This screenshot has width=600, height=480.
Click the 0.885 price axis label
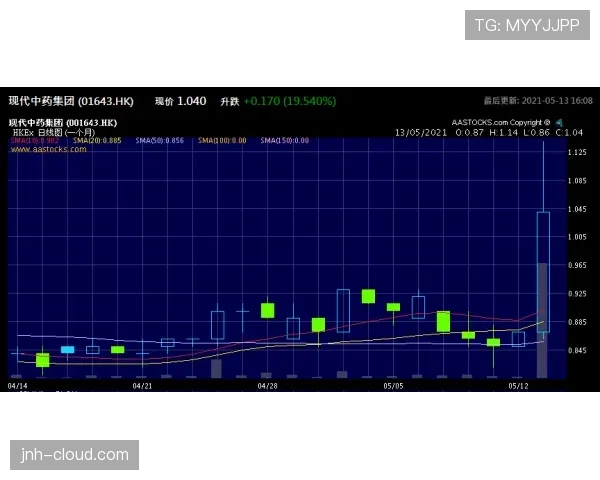click(577, 322)
